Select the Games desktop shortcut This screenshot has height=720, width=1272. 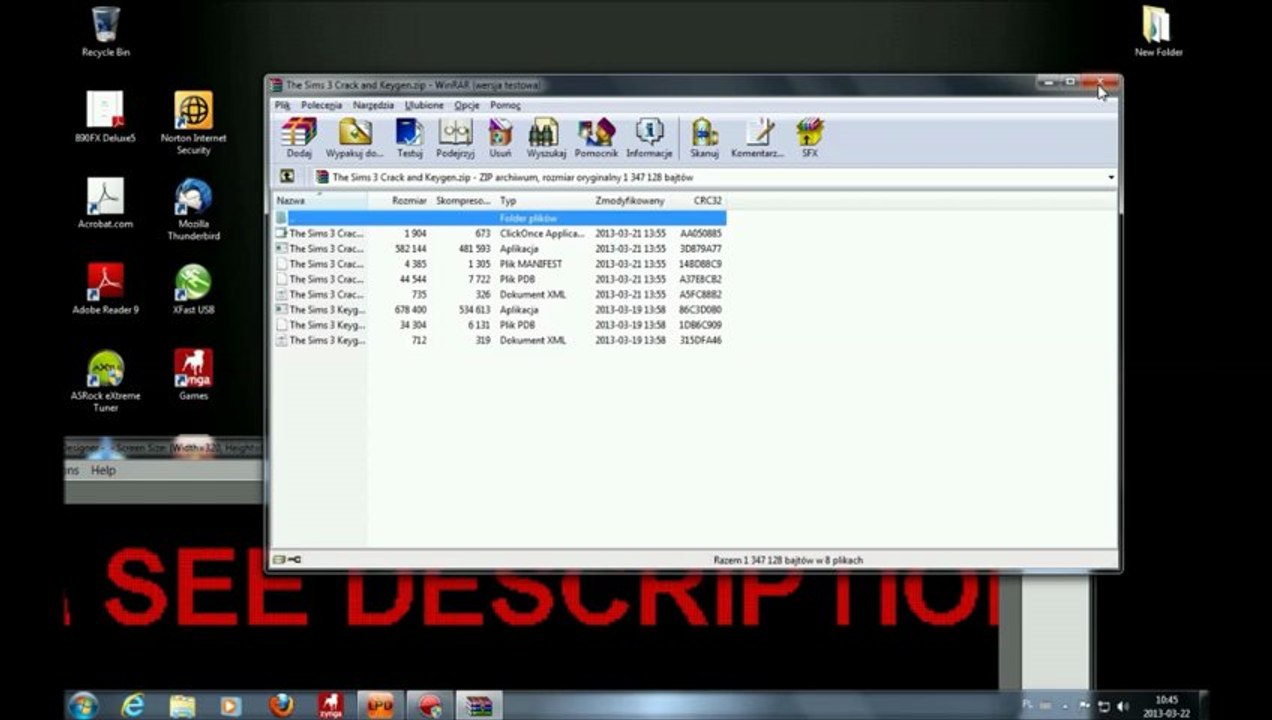pyautogui.click(x=193, y=375)
